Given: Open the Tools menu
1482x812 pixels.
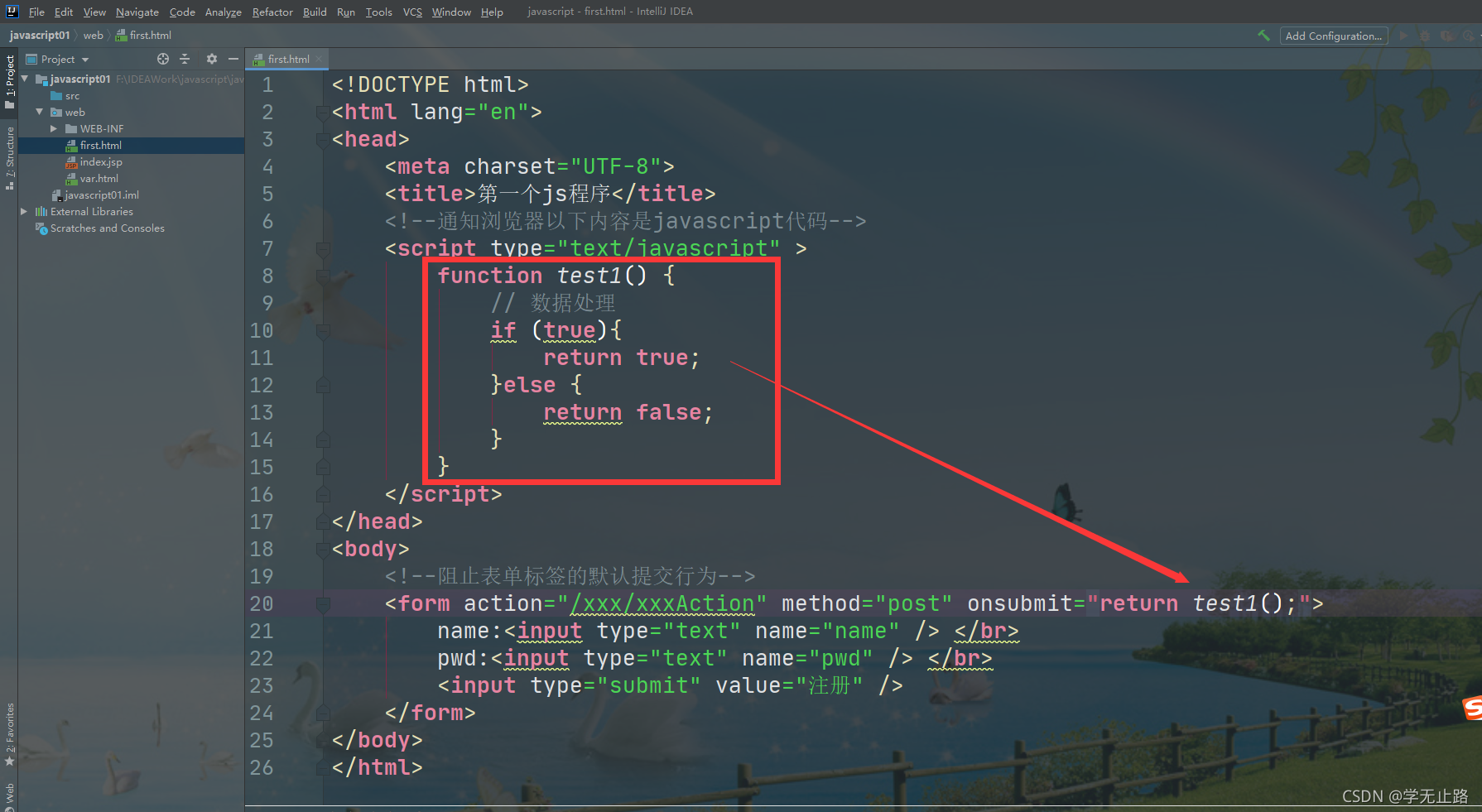Looking at the screenshot, I should coord(379,12).
